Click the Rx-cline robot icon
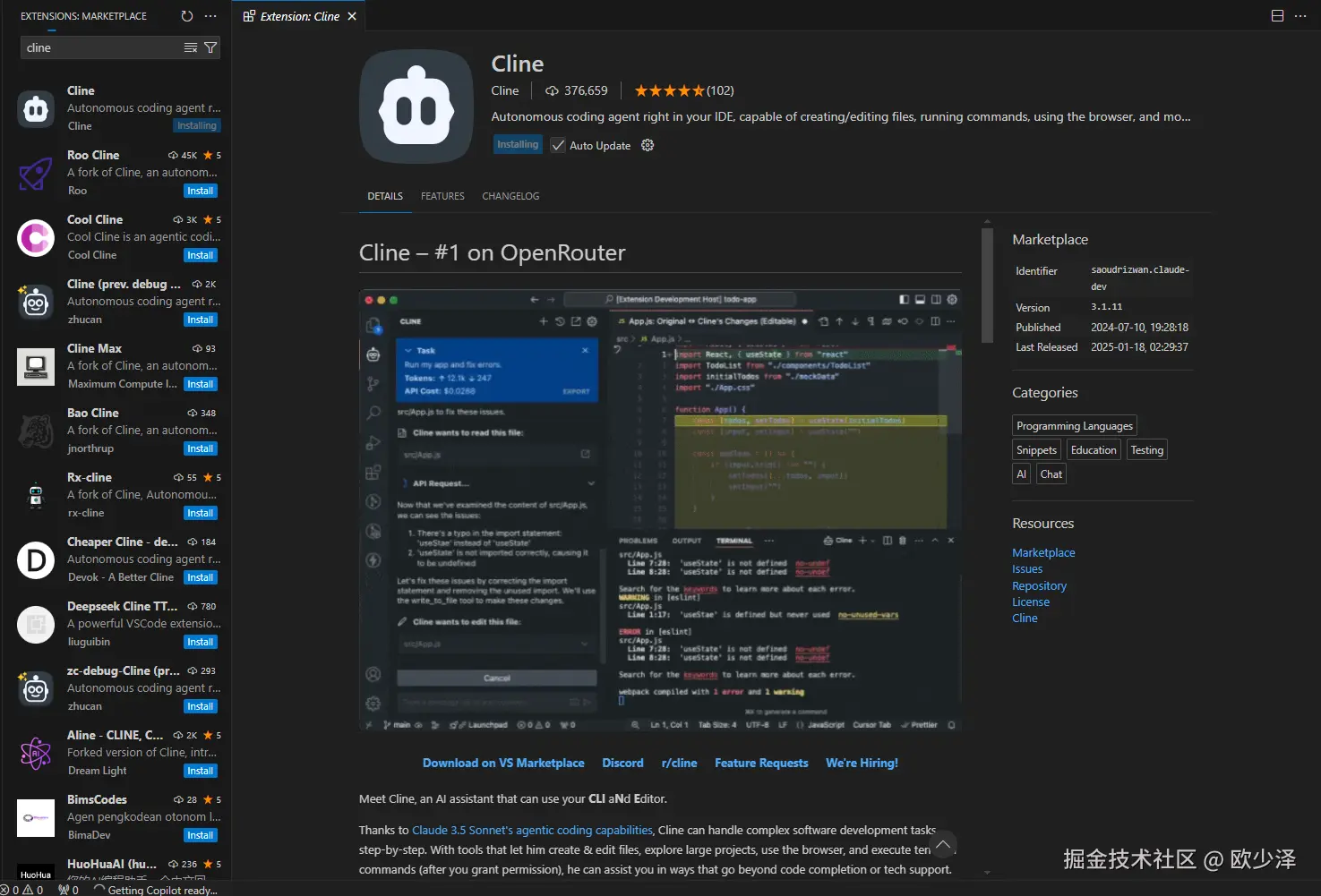The height and width of the screenshot is (896, 1321). pos(36,496)
